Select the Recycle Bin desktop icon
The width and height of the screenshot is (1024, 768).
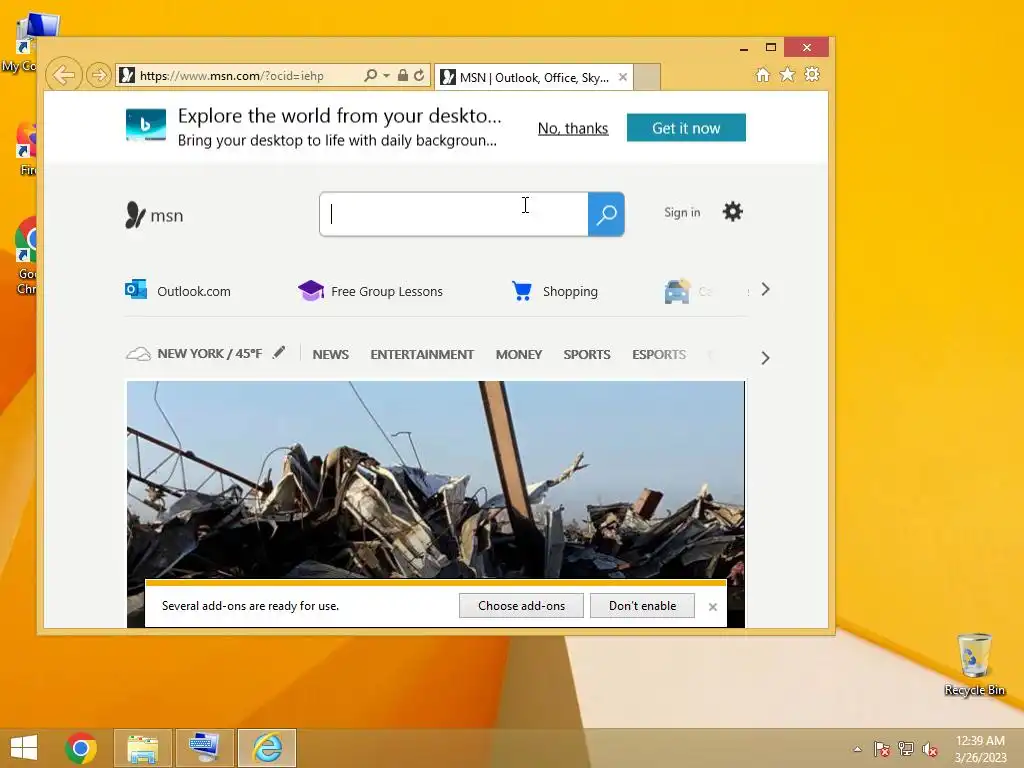tap(974, 665)
